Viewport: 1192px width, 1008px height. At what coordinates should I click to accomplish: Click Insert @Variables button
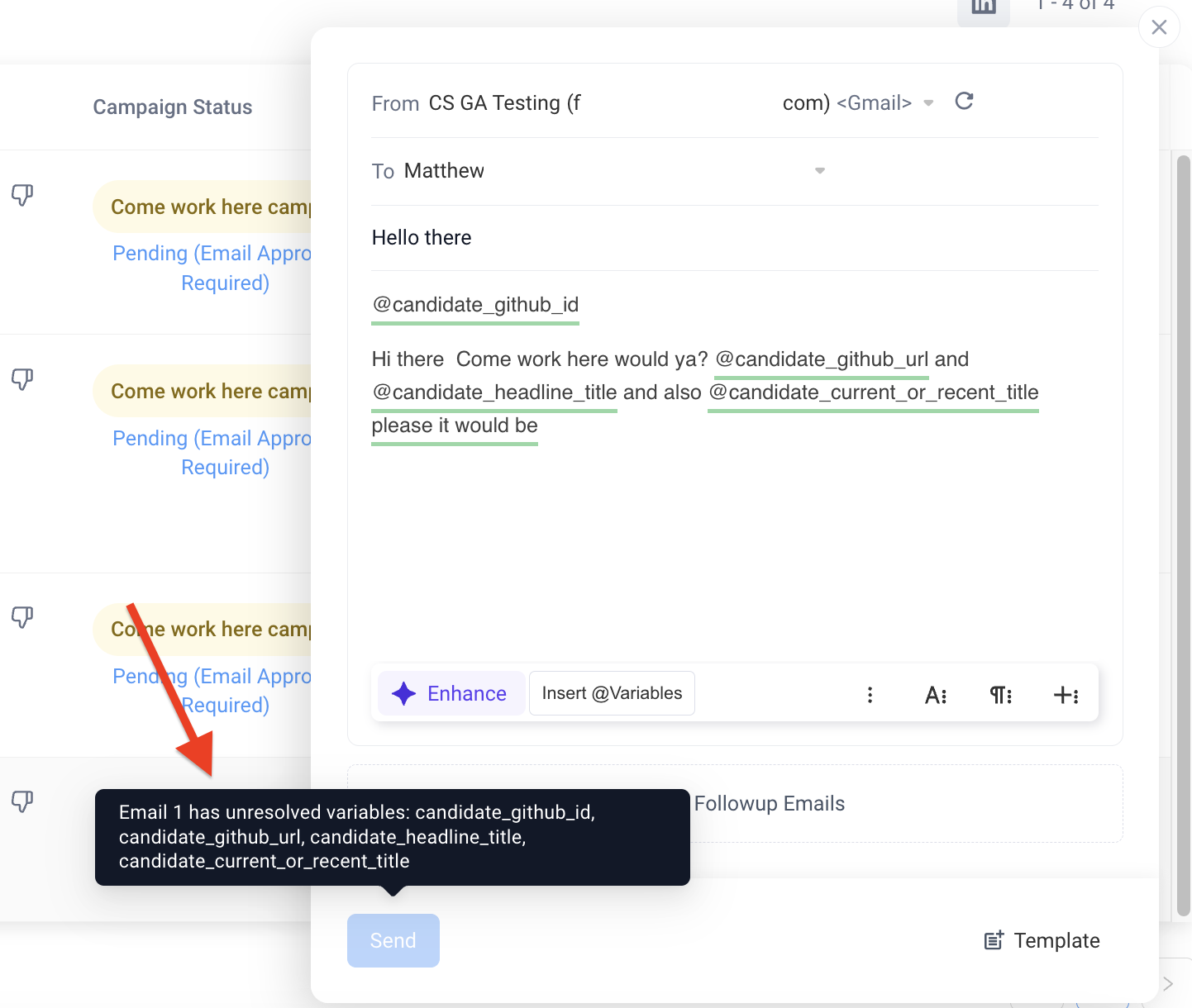[x=612, y=693]
